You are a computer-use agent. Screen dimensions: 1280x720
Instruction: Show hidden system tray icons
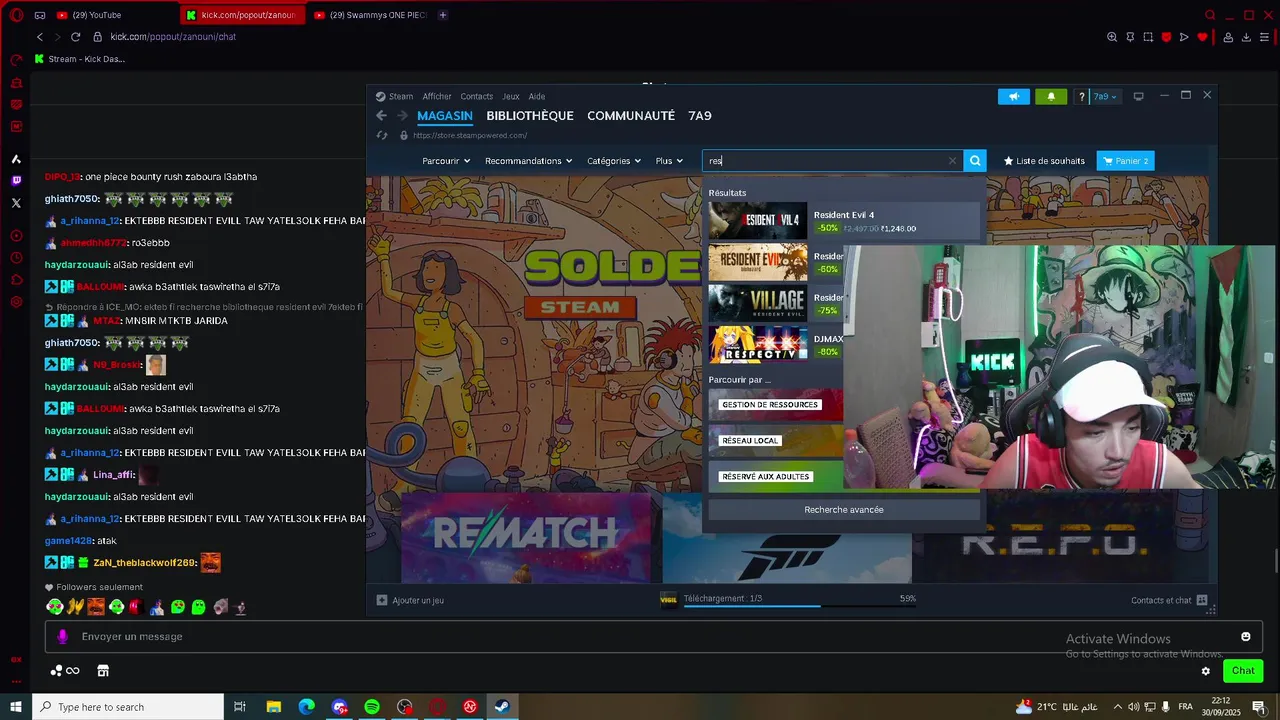pos(1118,707)
